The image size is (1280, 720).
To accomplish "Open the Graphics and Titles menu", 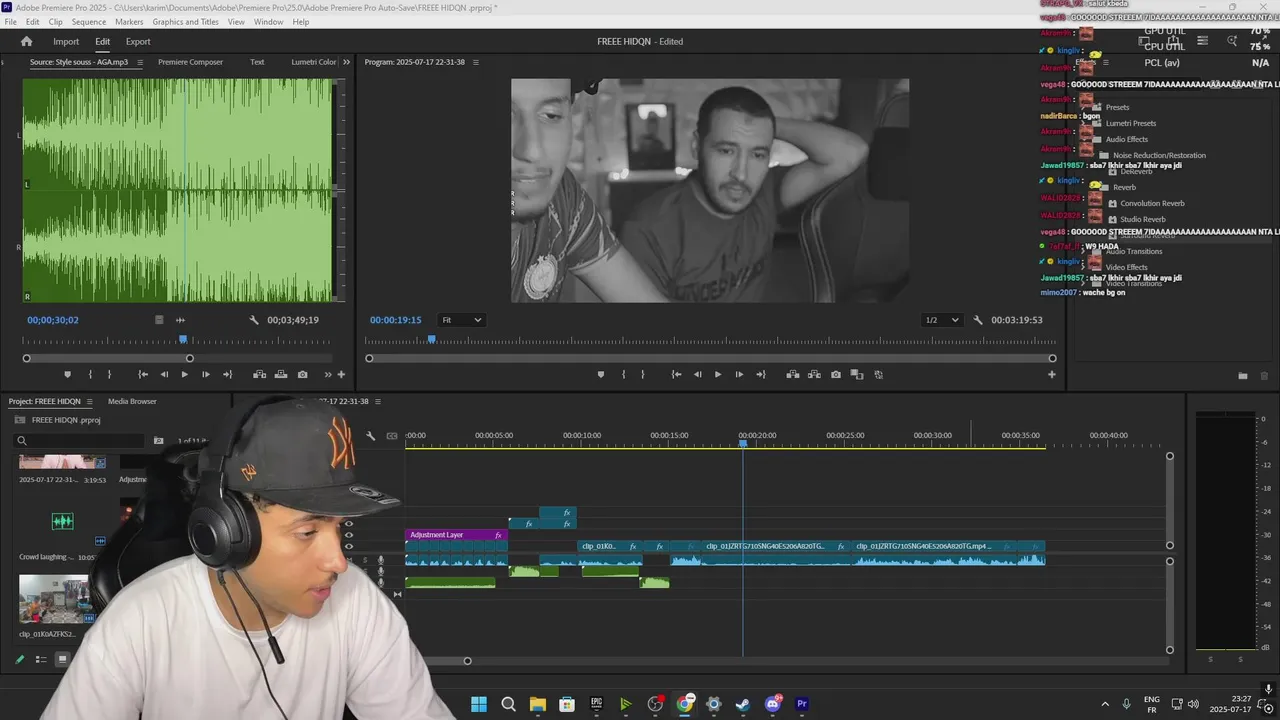I will click(x=186, y=22).
